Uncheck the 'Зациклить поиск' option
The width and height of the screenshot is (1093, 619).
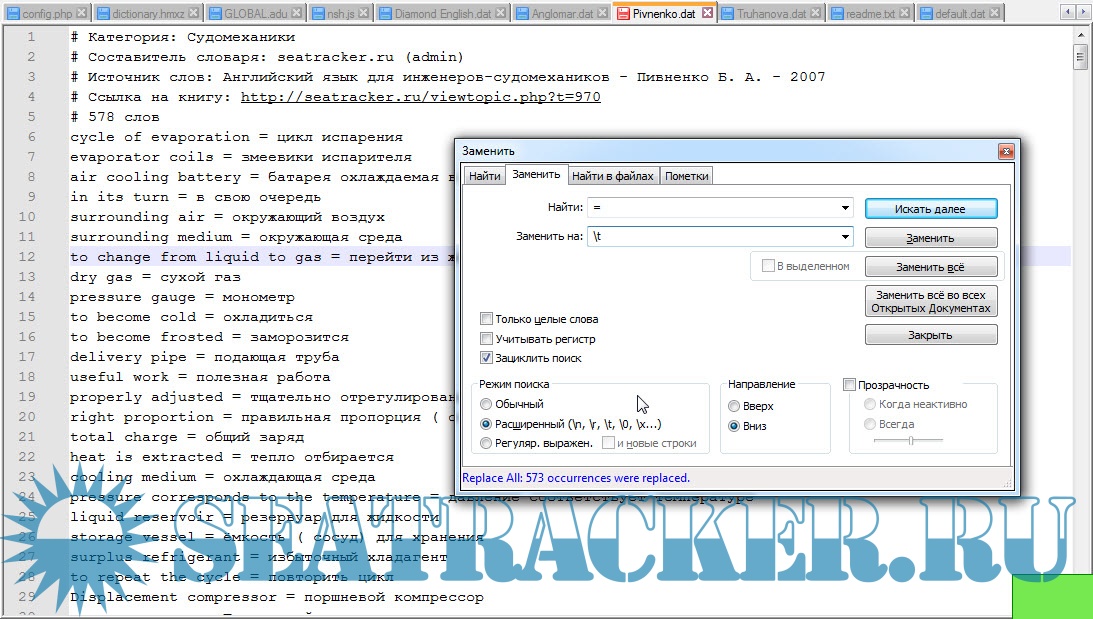(487, 358)
